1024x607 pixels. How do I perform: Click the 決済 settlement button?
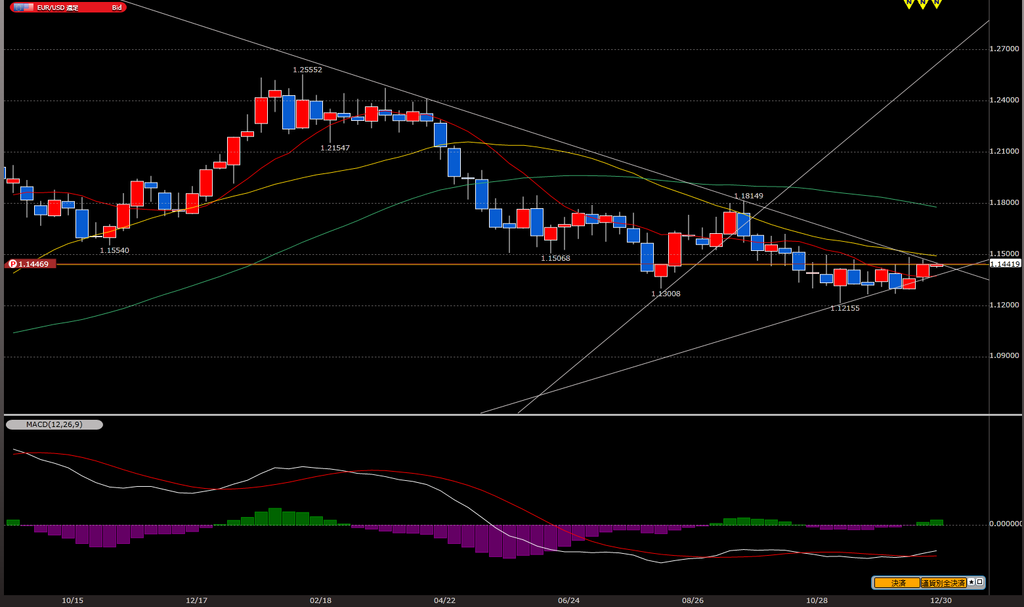click(x=897, y=583)
